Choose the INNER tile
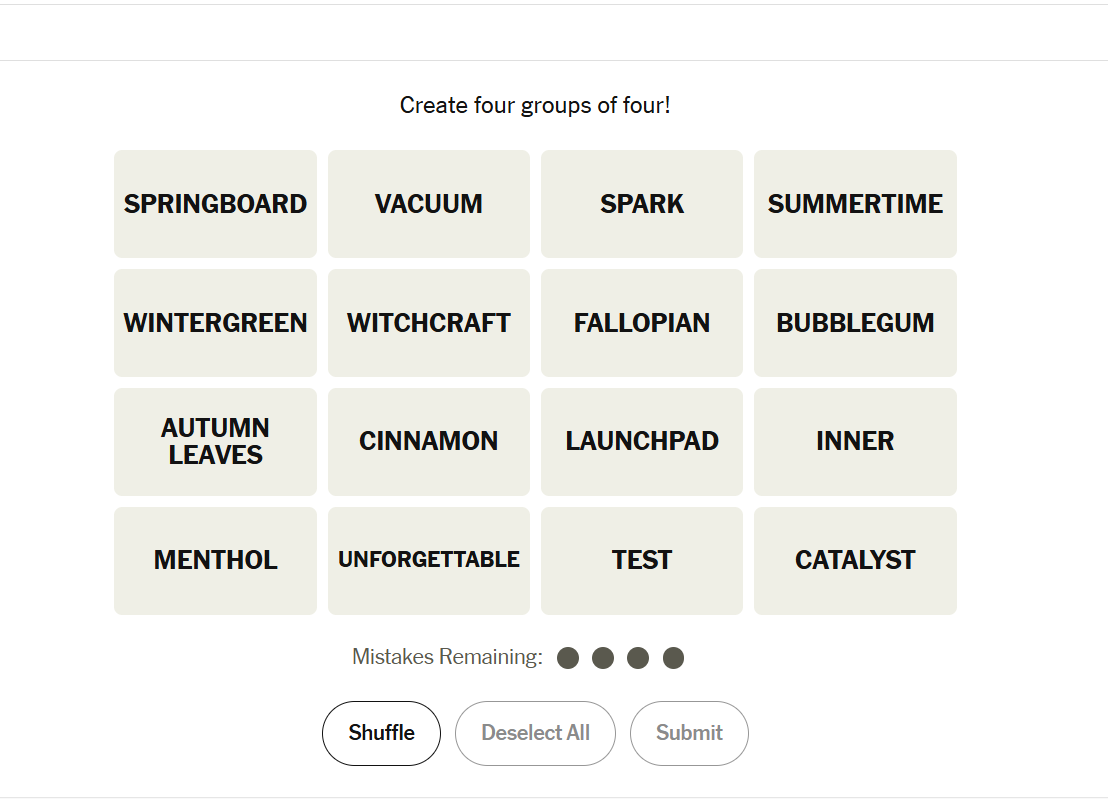The width and height of the screenshot is (1108, 799). 855,442
